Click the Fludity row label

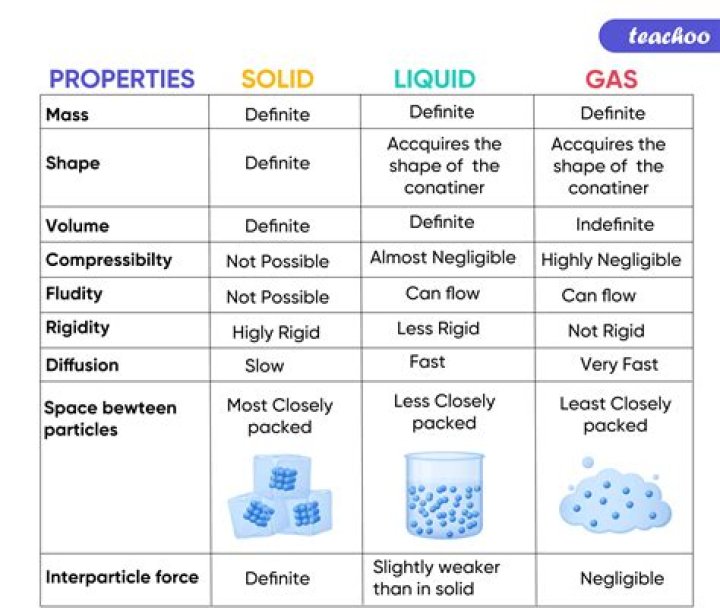tap(74, 294)
